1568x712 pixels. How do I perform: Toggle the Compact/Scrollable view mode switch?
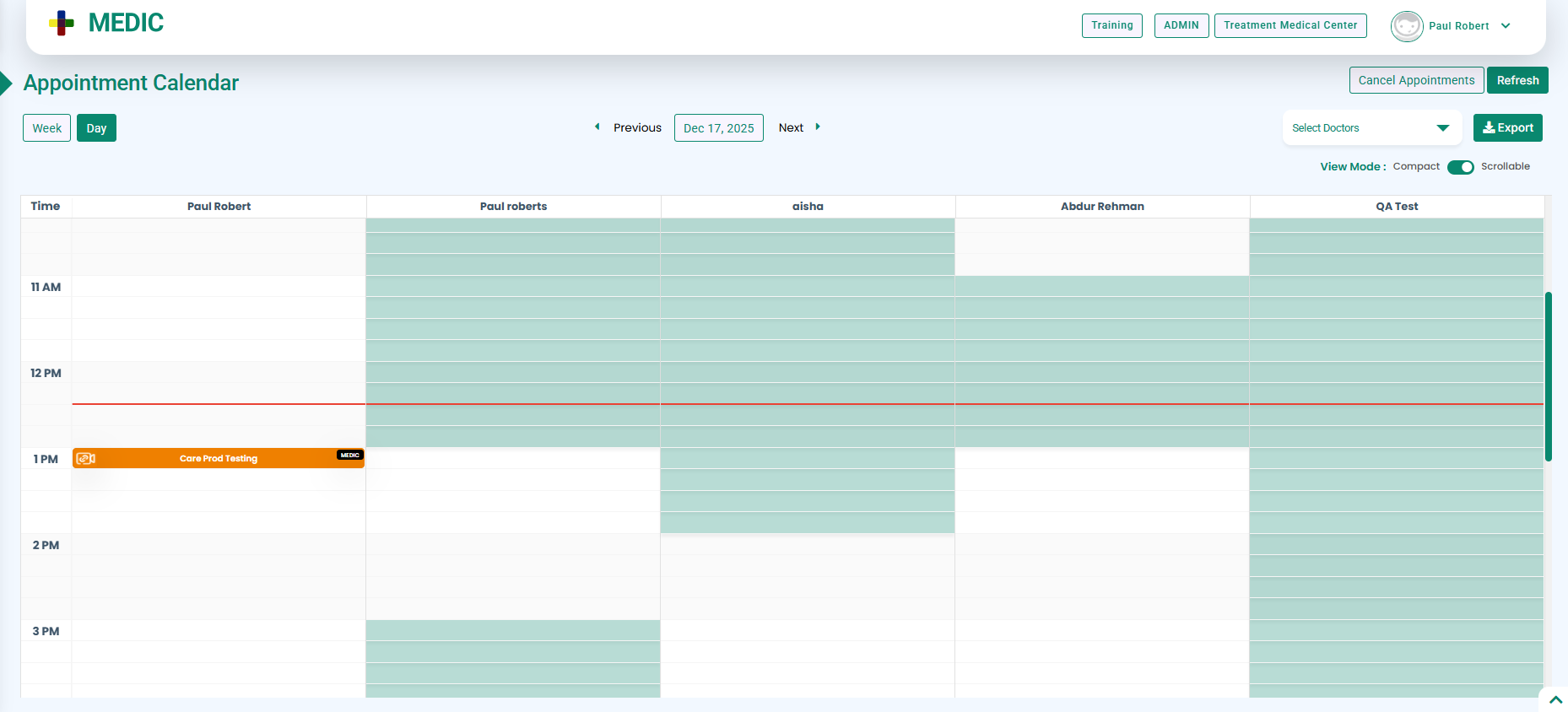(1460, 167)
